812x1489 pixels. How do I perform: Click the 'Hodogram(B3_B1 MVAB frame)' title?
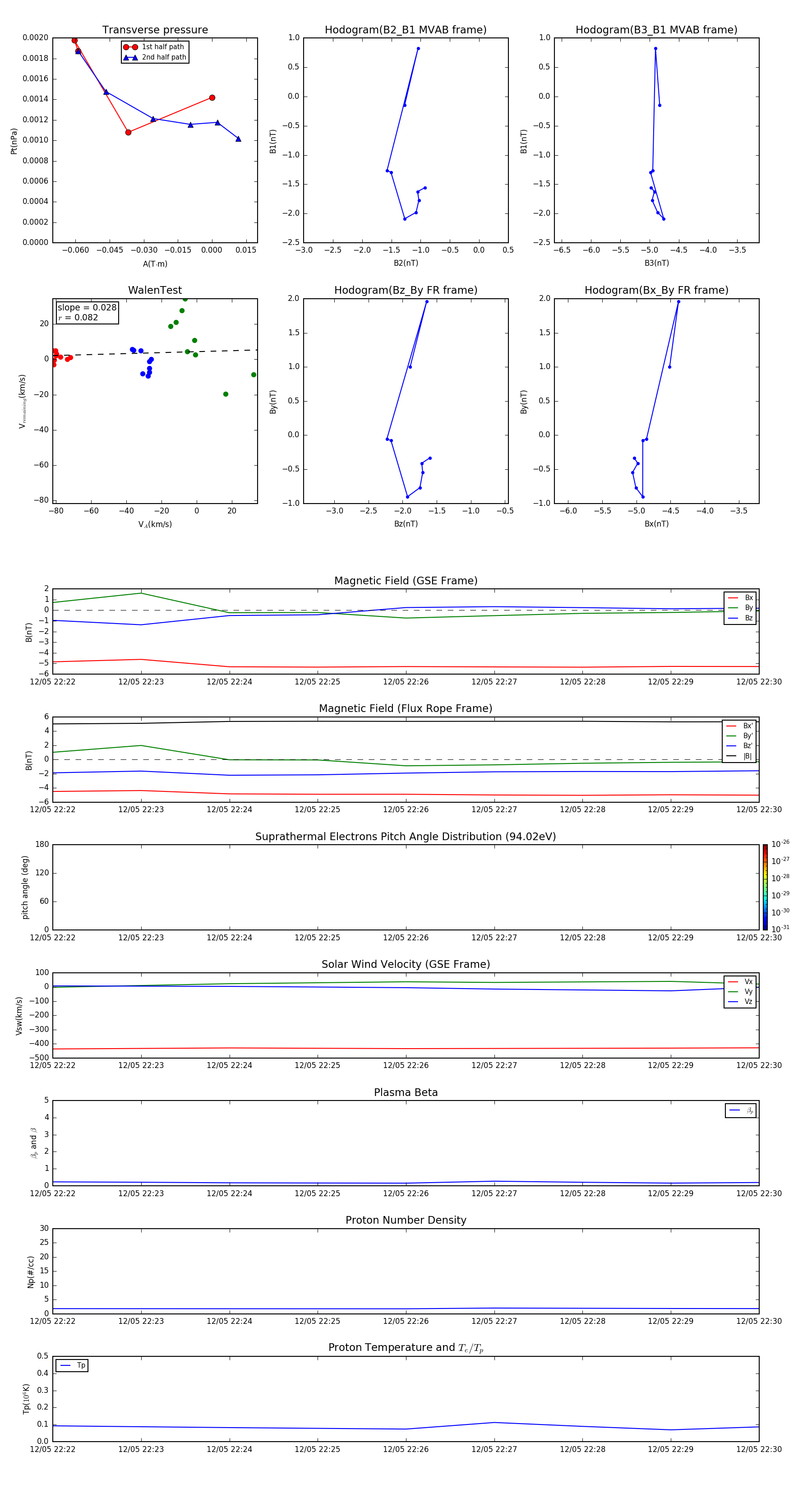pyautogui.click(x=656, y=29)
